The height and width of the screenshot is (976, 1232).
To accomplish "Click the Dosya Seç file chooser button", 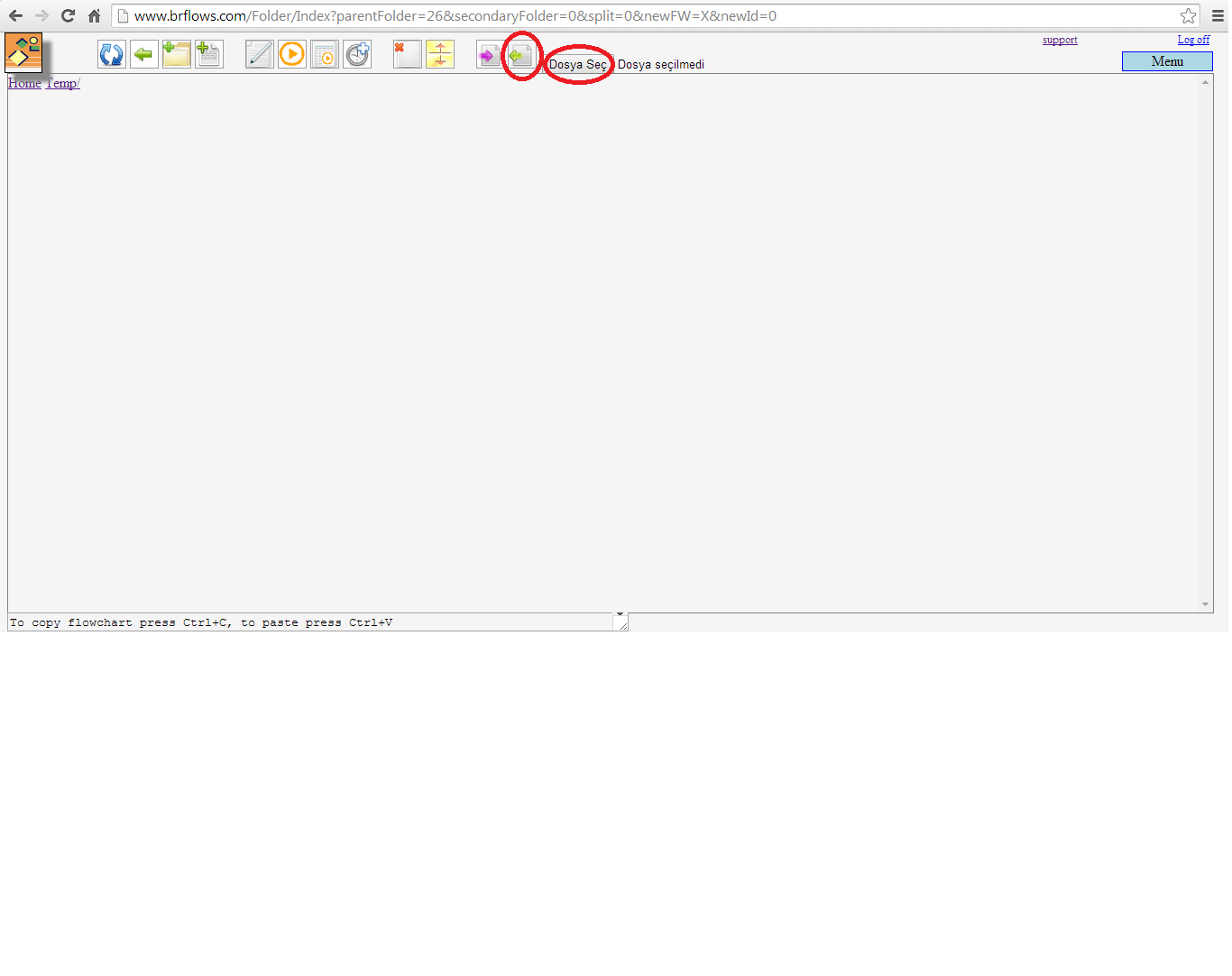I will [x=578, y=64].
